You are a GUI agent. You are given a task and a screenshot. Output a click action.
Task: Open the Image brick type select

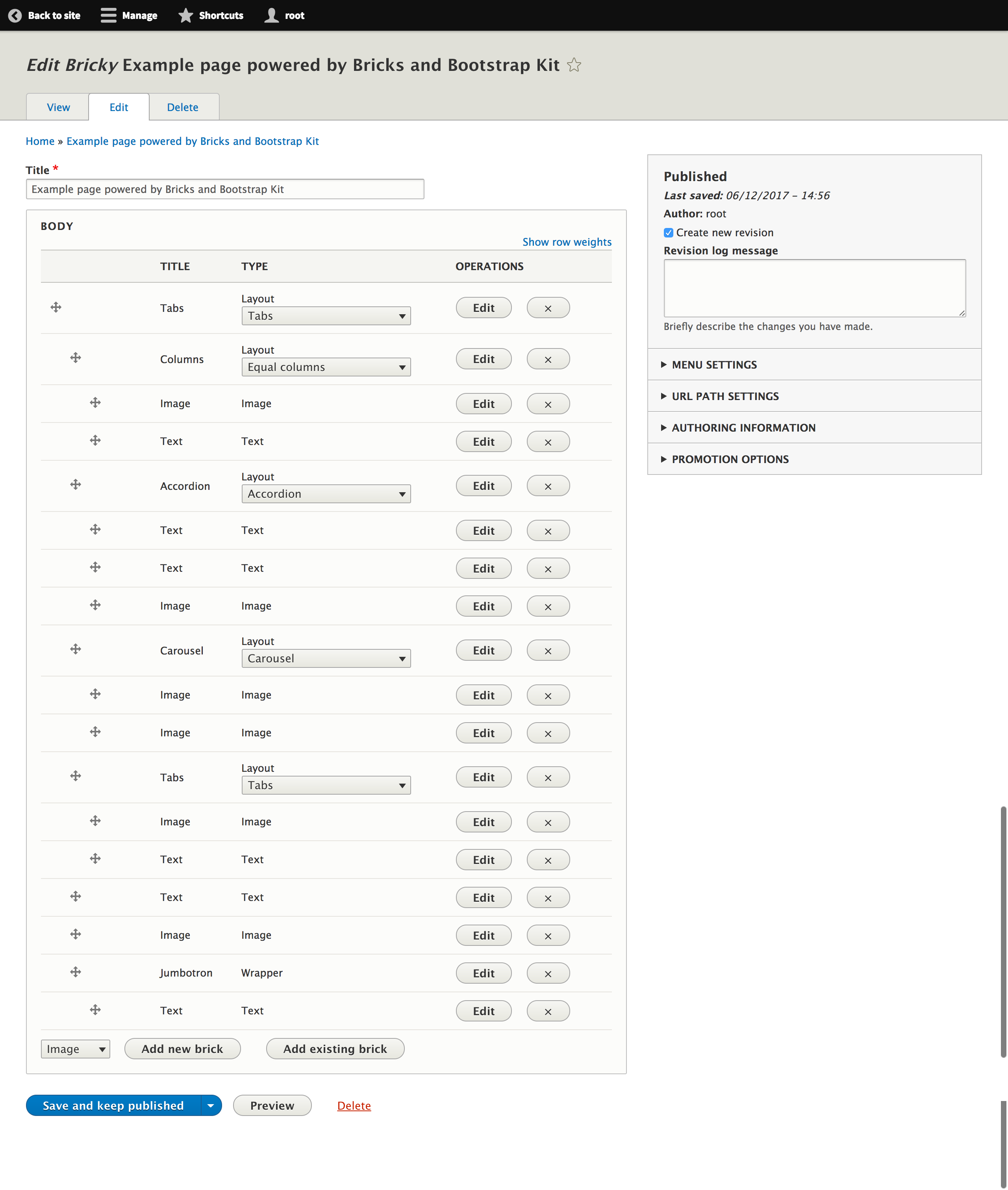[76, 1049]
